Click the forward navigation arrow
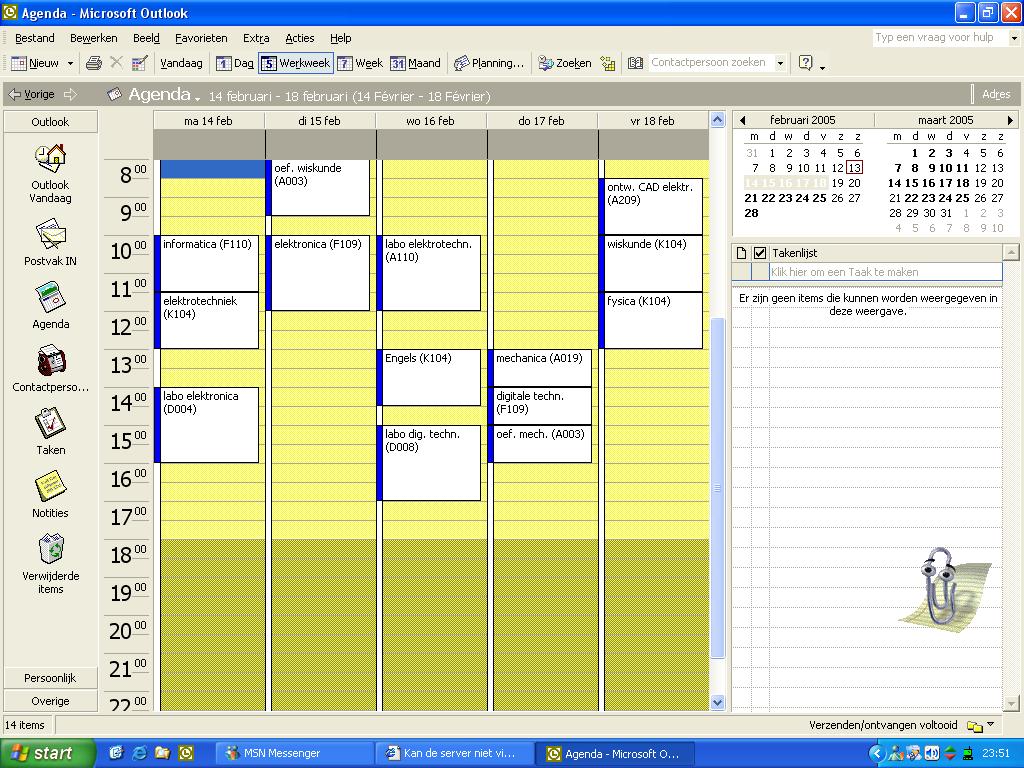This screenshot has width=1024, height=768. tap(71, 95)
